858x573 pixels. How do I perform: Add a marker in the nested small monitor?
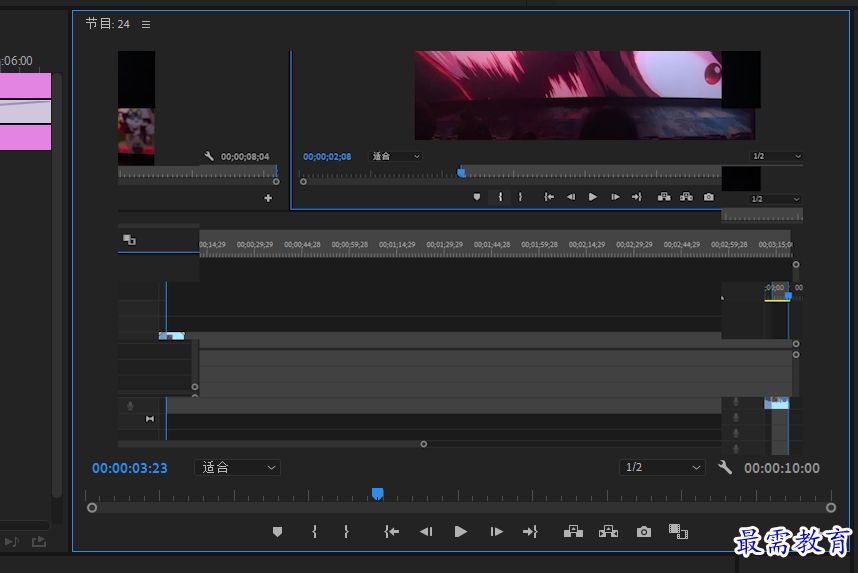(x=477, y=197)
